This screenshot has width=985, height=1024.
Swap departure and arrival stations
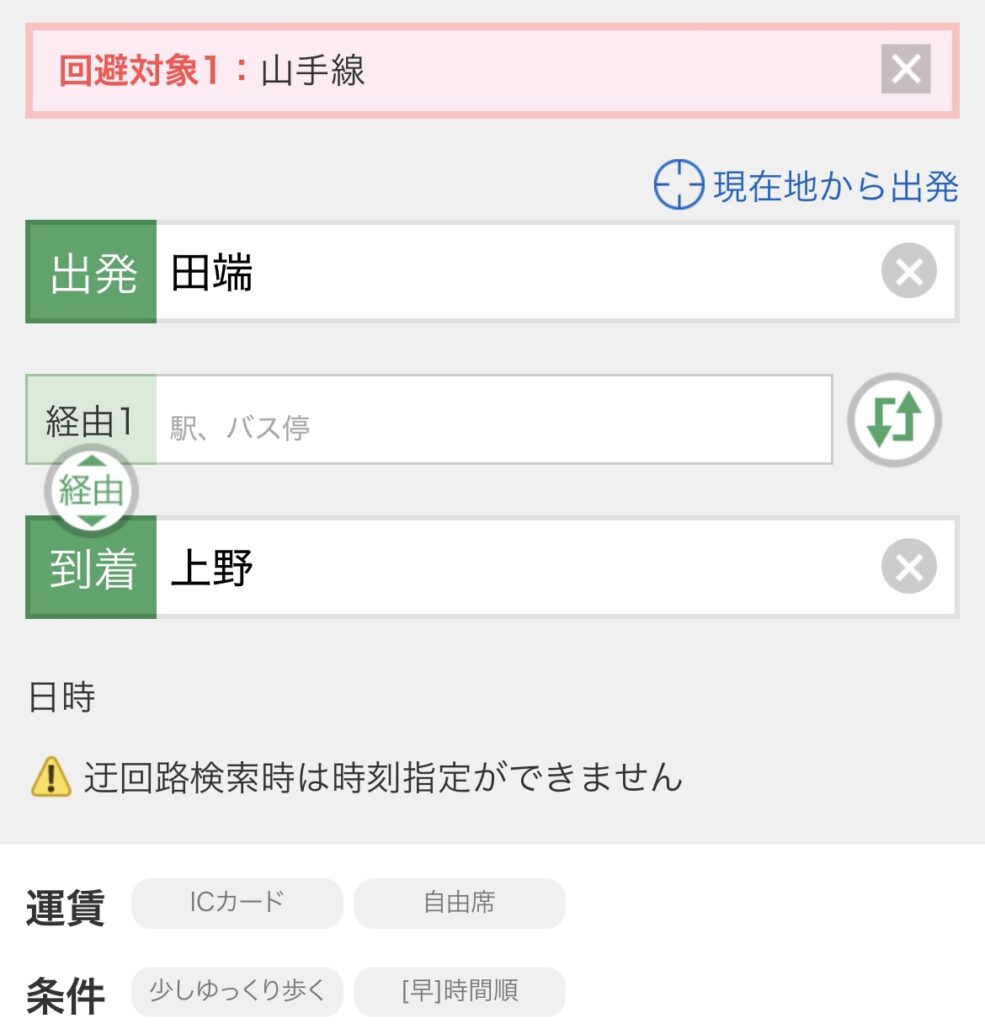coord(894,419)
